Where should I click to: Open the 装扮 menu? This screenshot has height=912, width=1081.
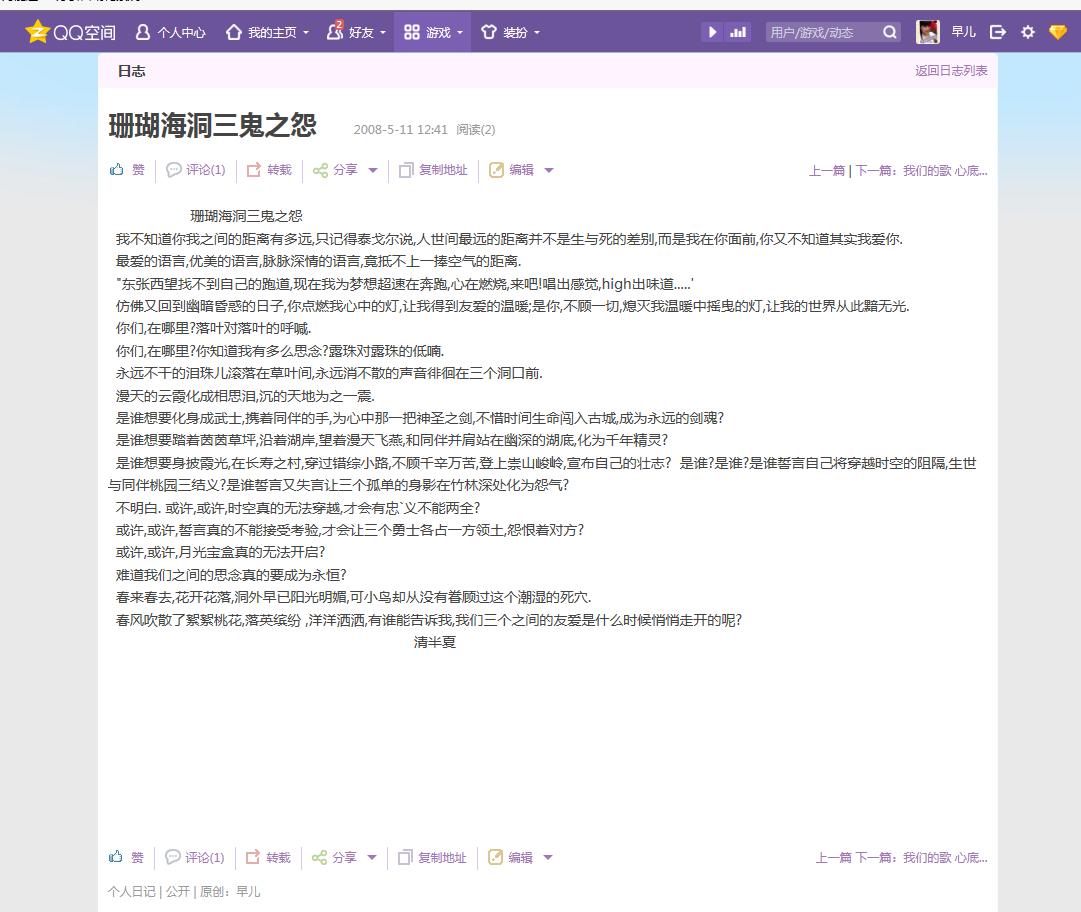tap(510, 32)
